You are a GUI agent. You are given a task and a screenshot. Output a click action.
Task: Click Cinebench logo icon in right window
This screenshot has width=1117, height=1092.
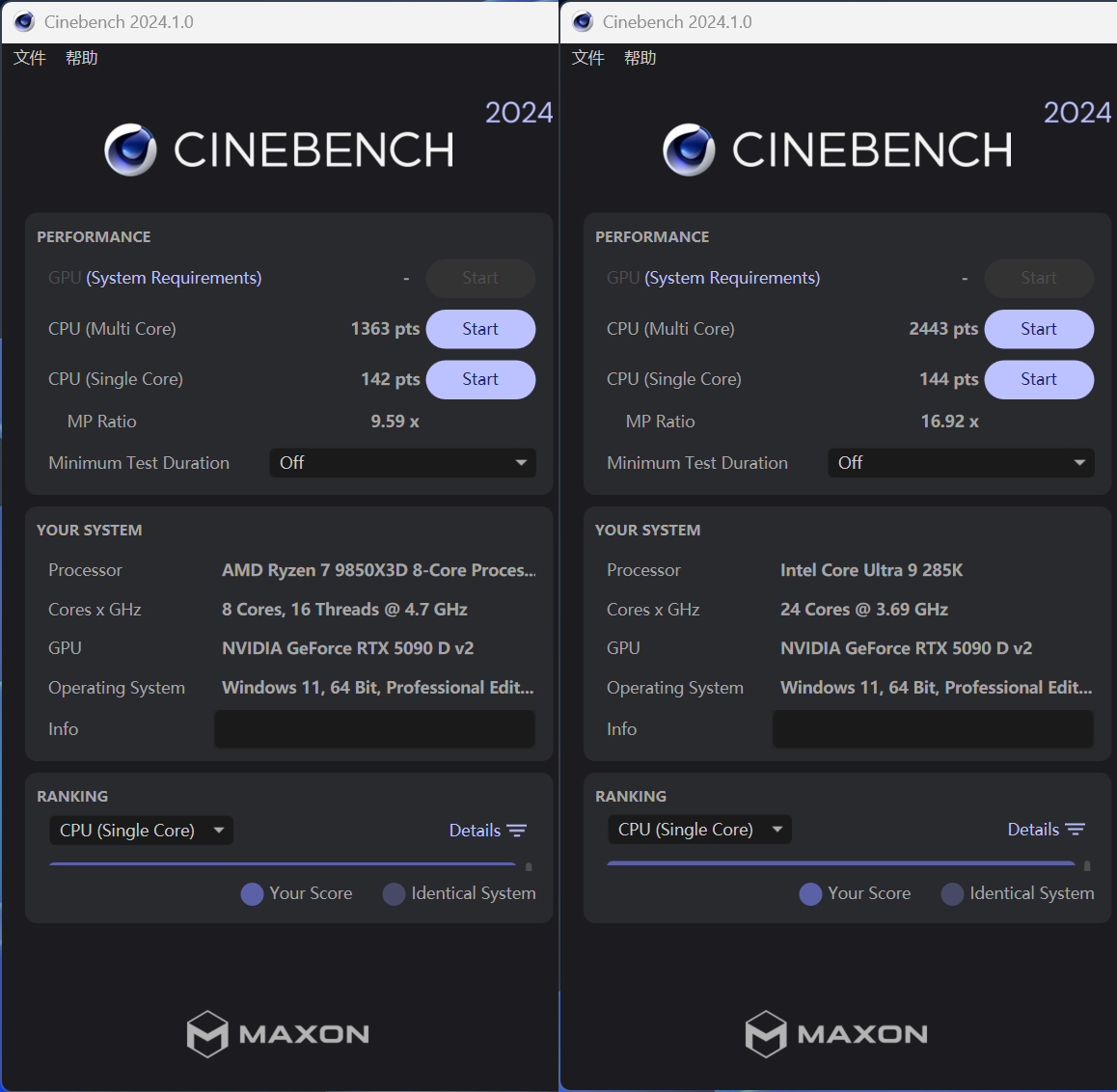pyautogui.click(x=689, y=150)
